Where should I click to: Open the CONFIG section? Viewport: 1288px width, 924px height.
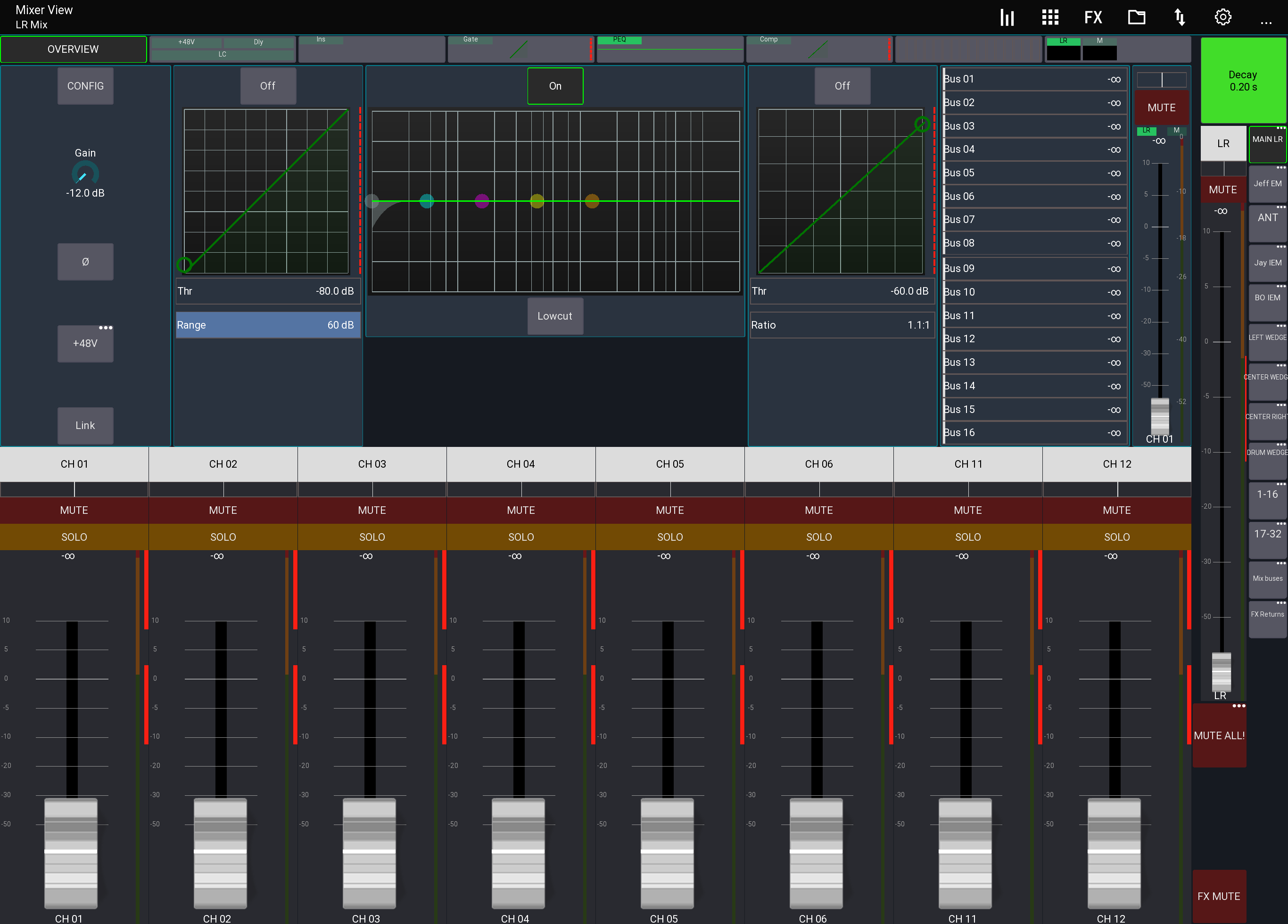tap(85, 86)
